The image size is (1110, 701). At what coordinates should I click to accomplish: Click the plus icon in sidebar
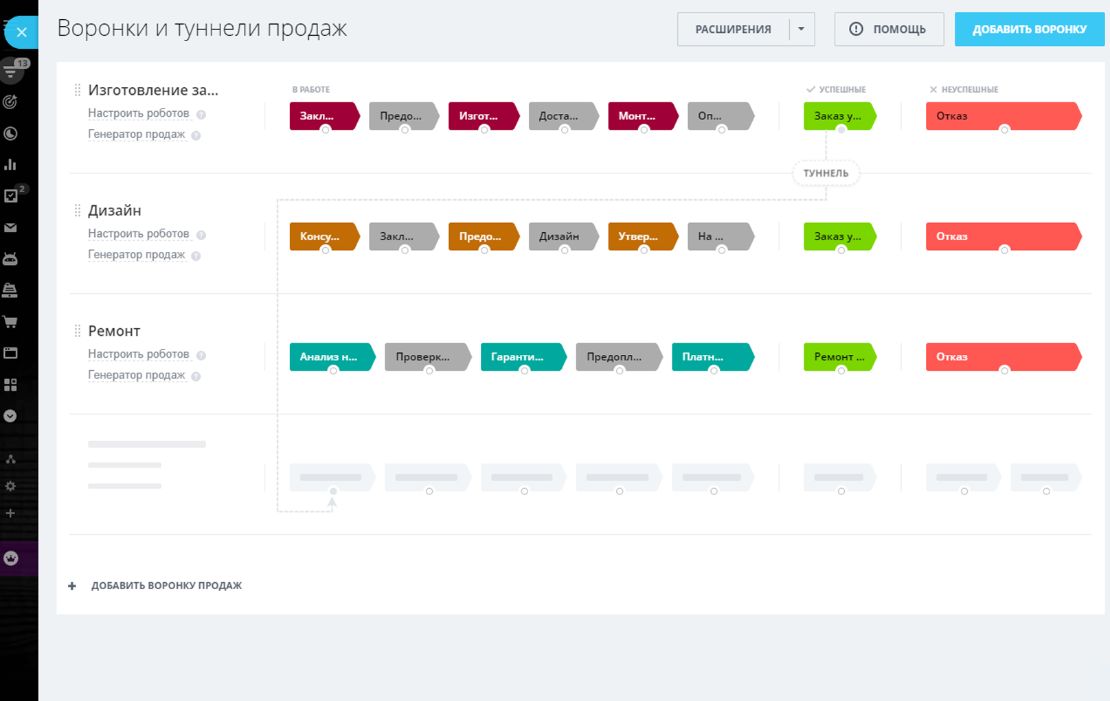(10, 513)
